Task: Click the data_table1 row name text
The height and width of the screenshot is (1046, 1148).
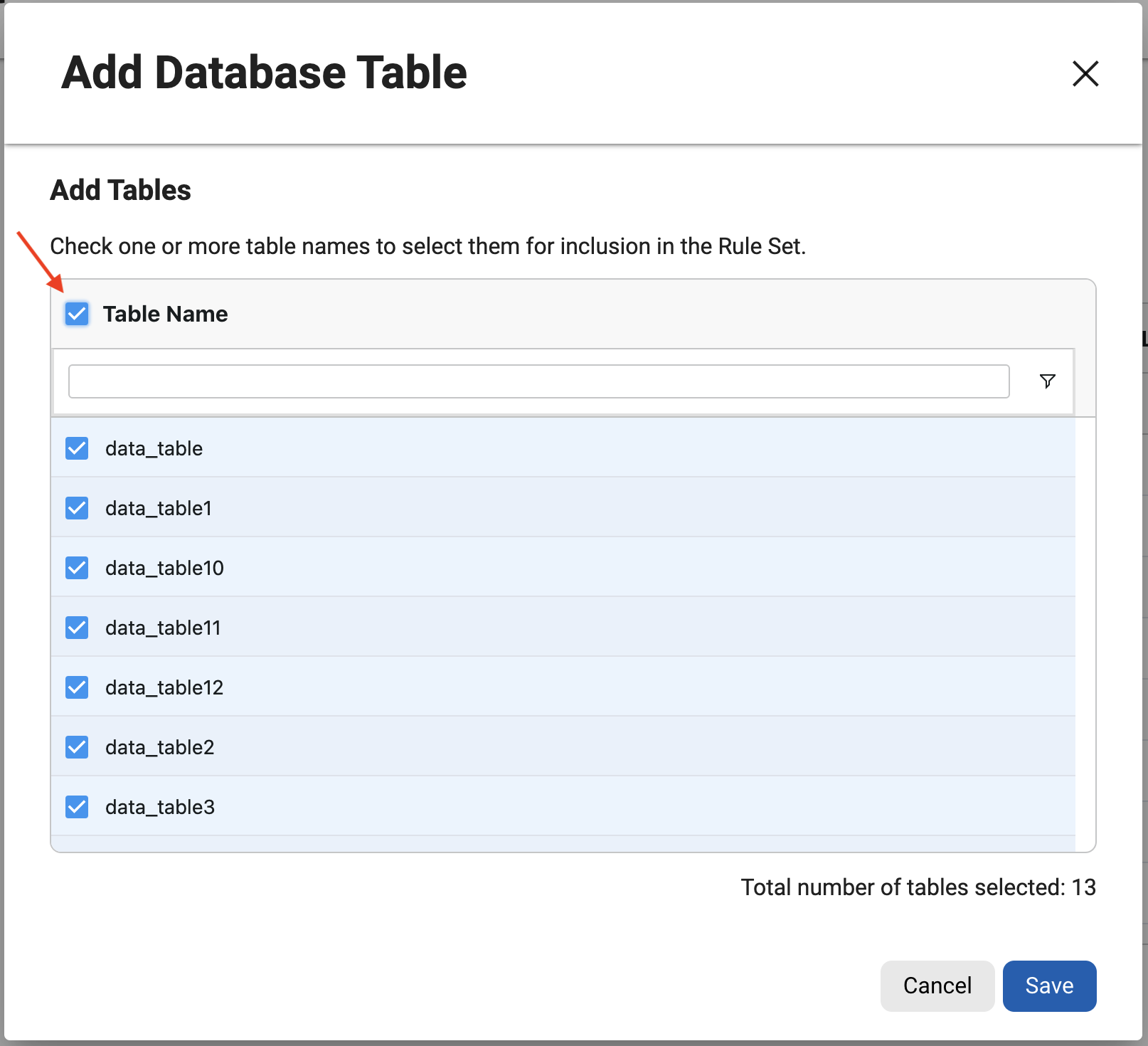Action: [159, 508]
